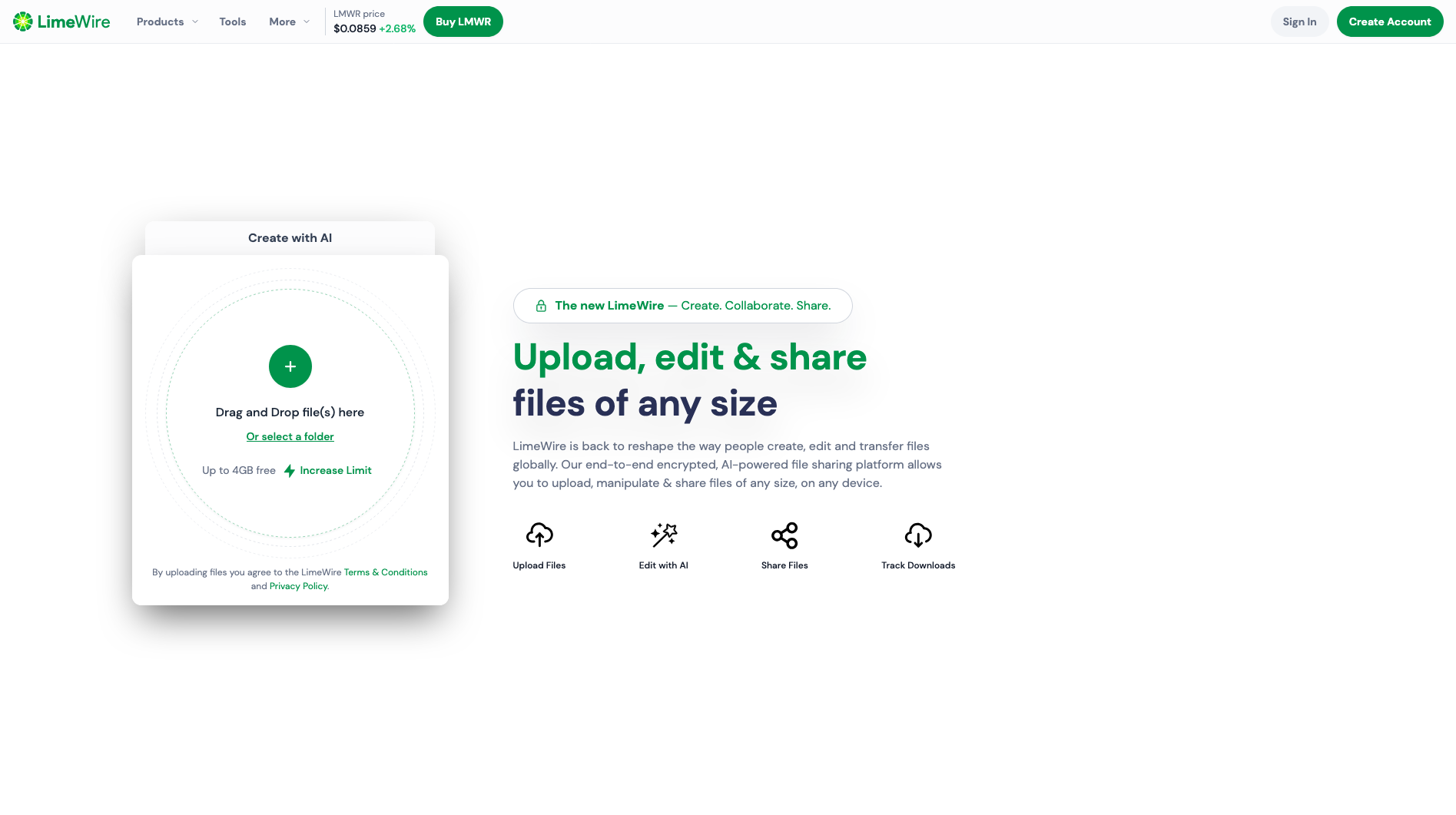Viewport: 1456px width, 815px height.
Task: Click the Increase Limit link
Action: pos(336,470)
